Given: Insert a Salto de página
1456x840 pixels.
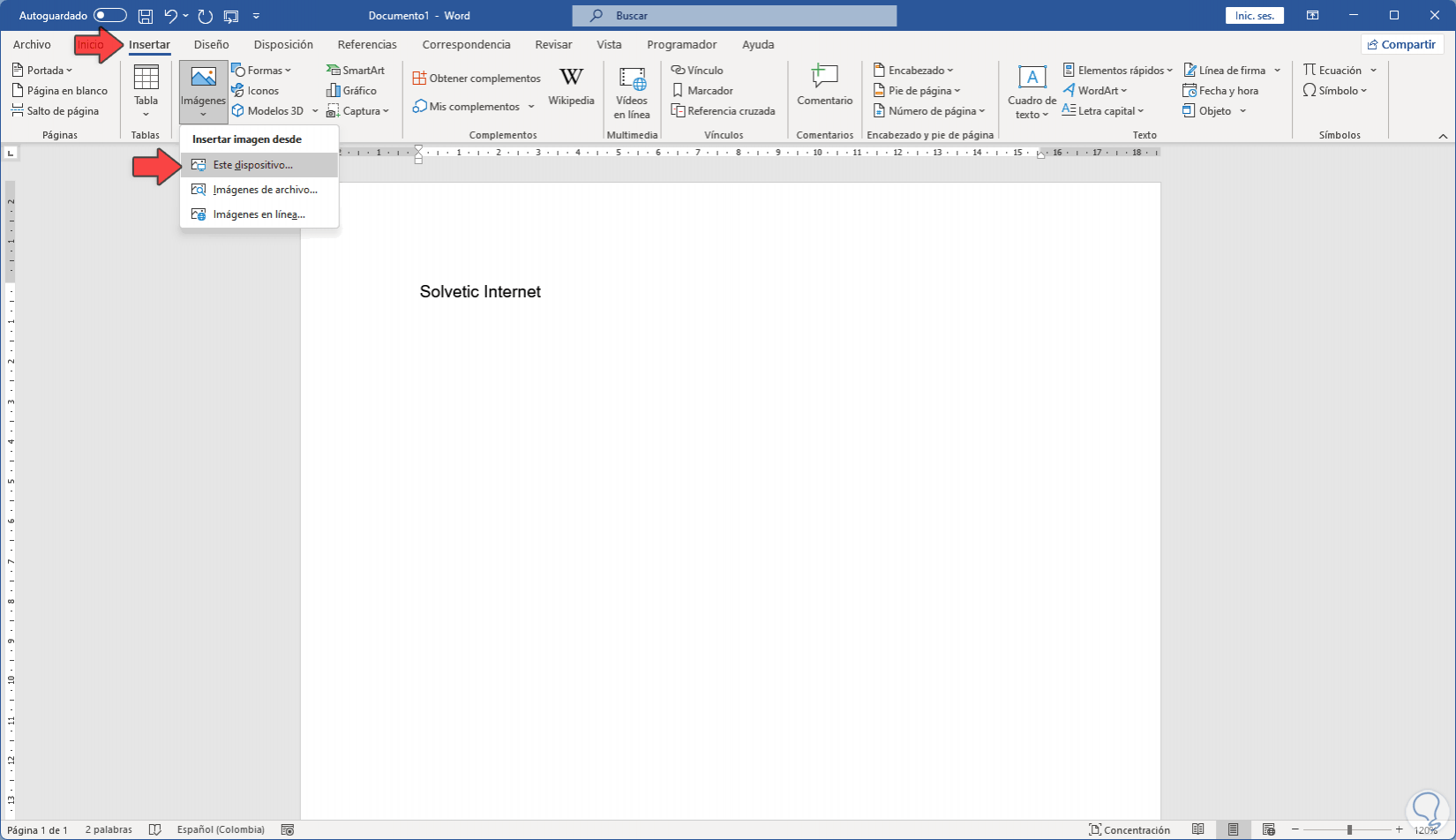Looking at the screenshot, I should coord(56,111).
